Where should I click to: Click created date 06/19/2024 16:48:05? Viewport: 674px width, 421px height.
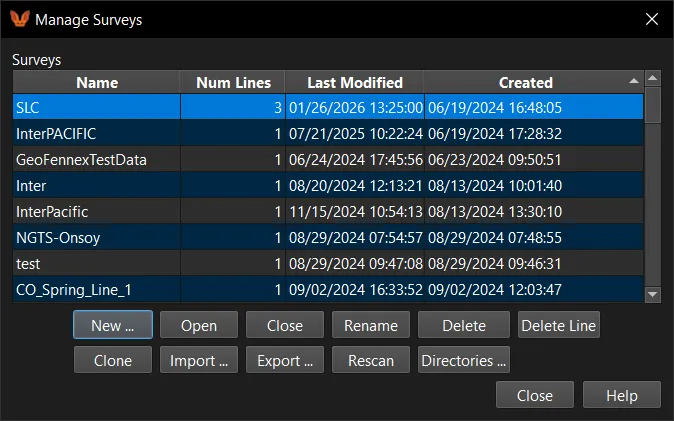495,108
